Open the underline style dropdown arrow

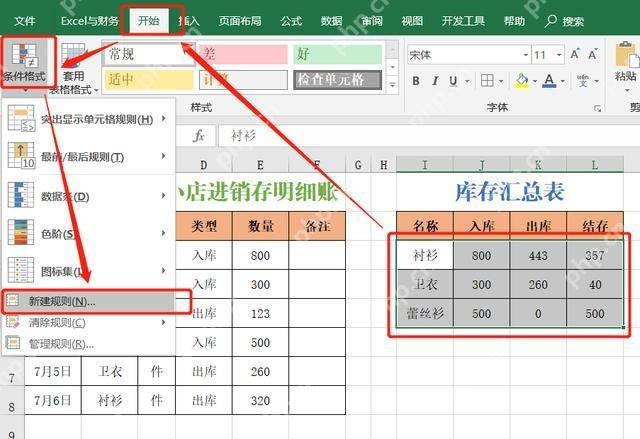pyautogui.click(x=467, y=81)
